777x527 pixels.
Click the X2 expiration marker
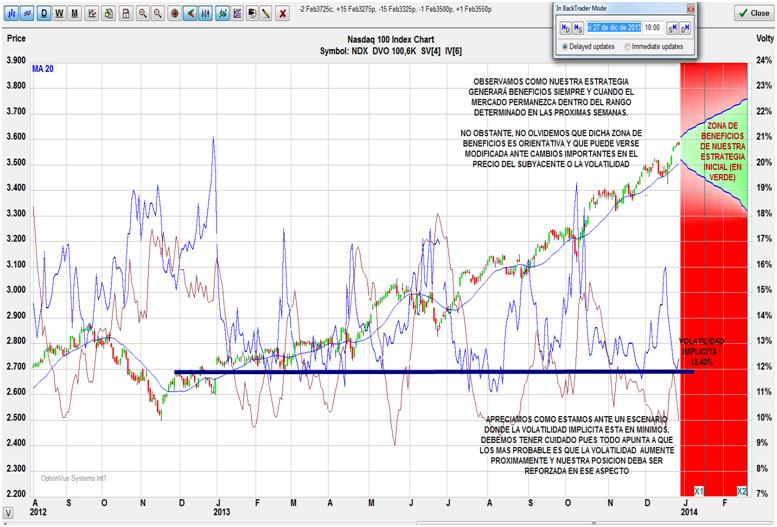point(742,491)
